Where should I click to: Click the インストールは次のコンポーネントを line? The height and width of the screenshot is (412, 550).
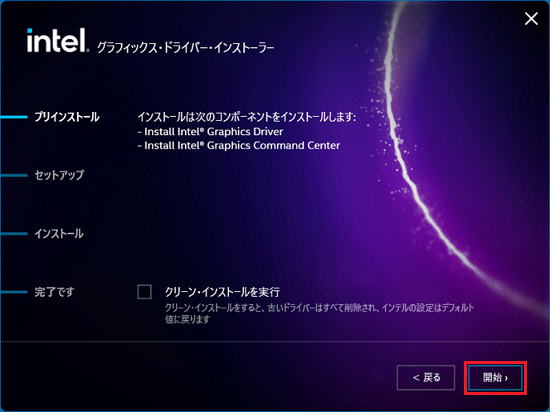pyautogui.click(x=247, y=117)
